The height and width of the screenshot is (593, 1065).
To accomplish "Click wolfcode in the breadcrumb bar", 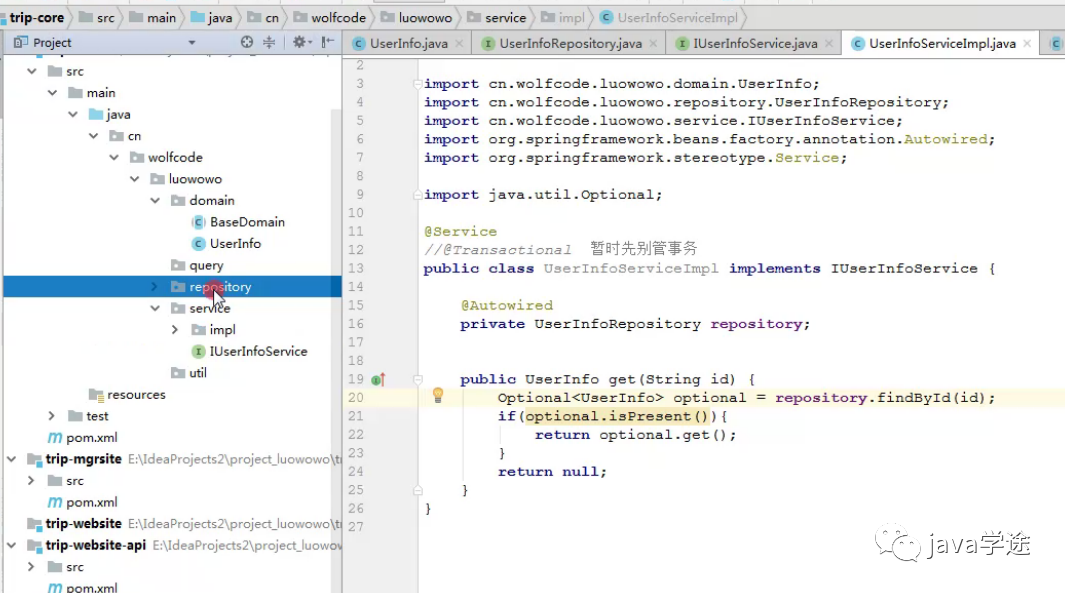I will (338, 18).
